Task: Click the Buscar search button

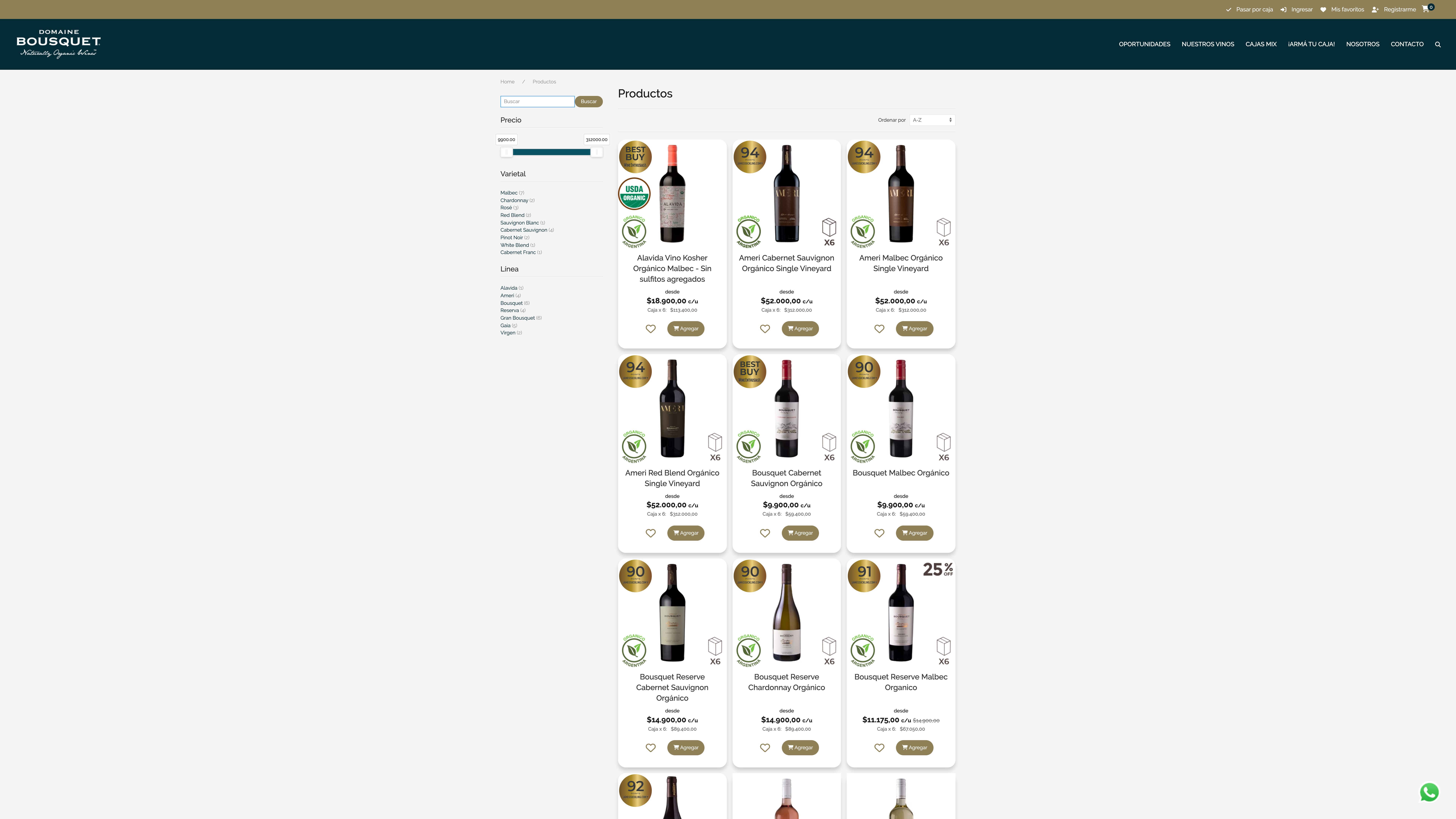Action: pyautogui.click(x=588, y=102)
